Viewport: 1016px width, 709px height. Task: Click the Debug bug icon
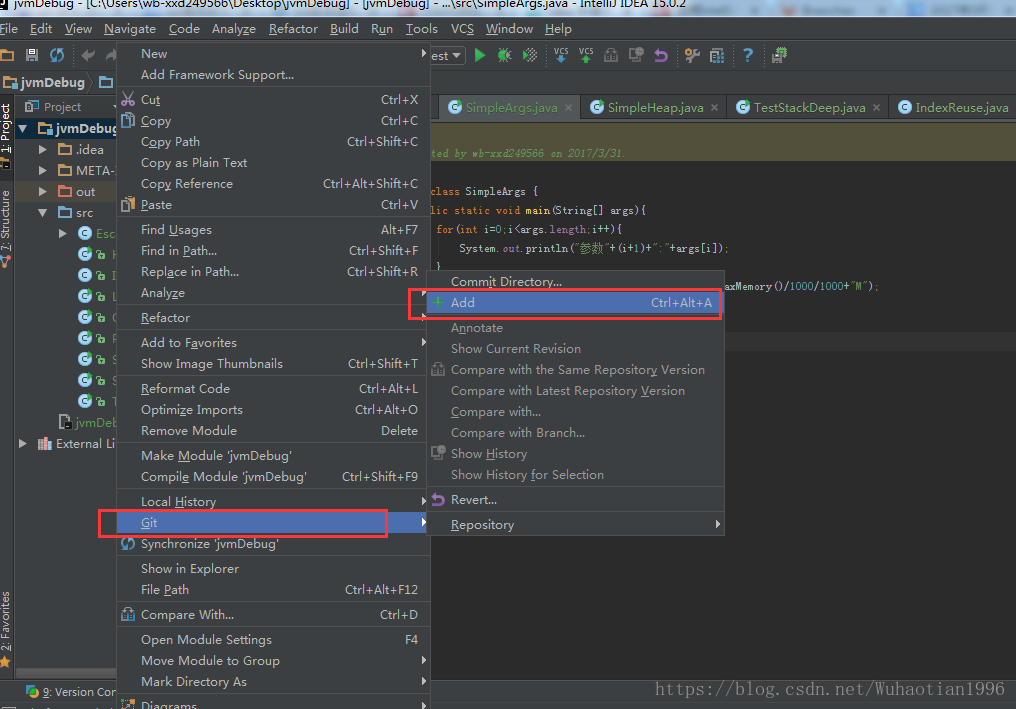pos(504,56)
